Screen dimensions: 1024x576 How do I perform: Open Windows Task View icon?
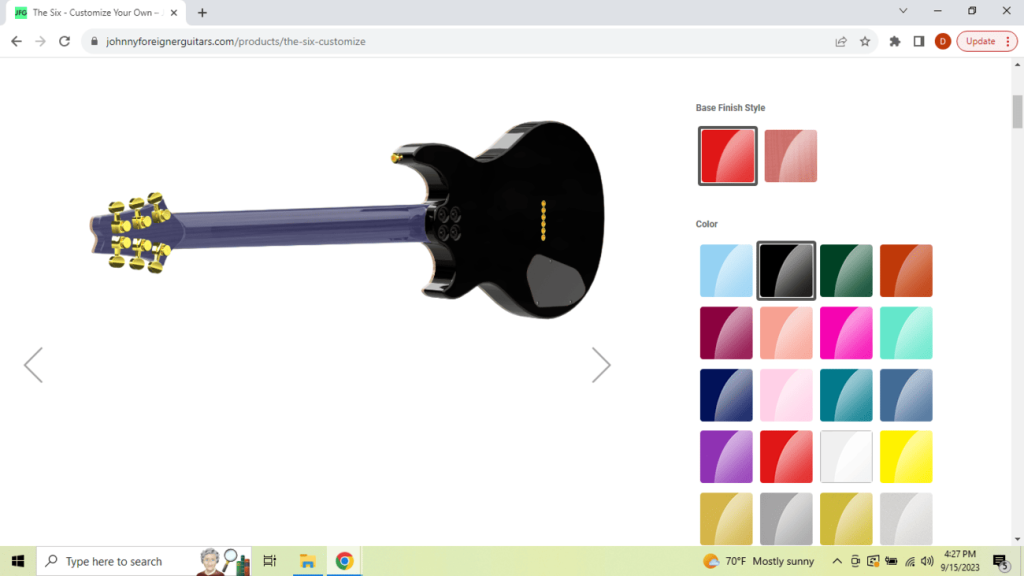[270, 561]
